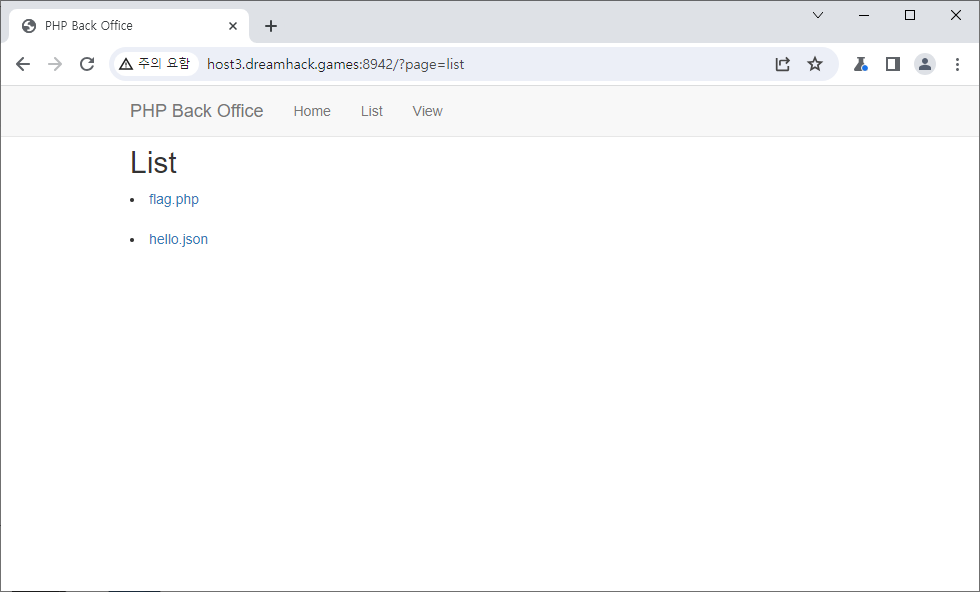
Task: Click the browser forward arrow
Action: pos(55,64)
